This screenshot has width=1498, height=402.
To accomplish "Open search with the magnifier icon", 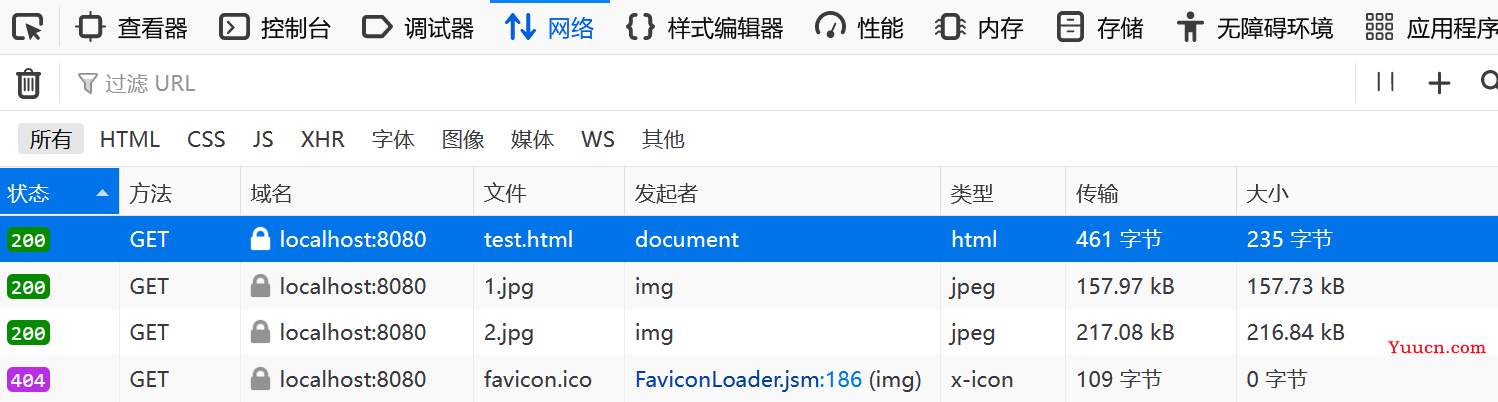I will click(x=1488, y=82).
